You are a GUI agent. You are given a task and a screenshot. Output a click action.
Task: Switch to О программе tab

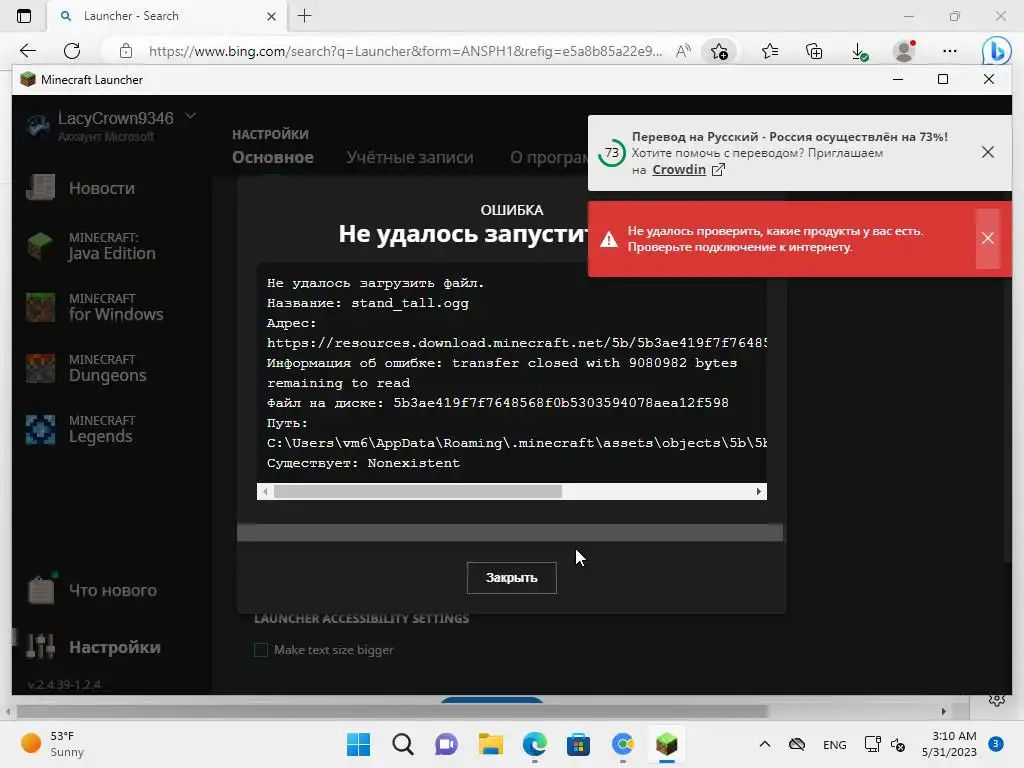click(x=549, y=157)
